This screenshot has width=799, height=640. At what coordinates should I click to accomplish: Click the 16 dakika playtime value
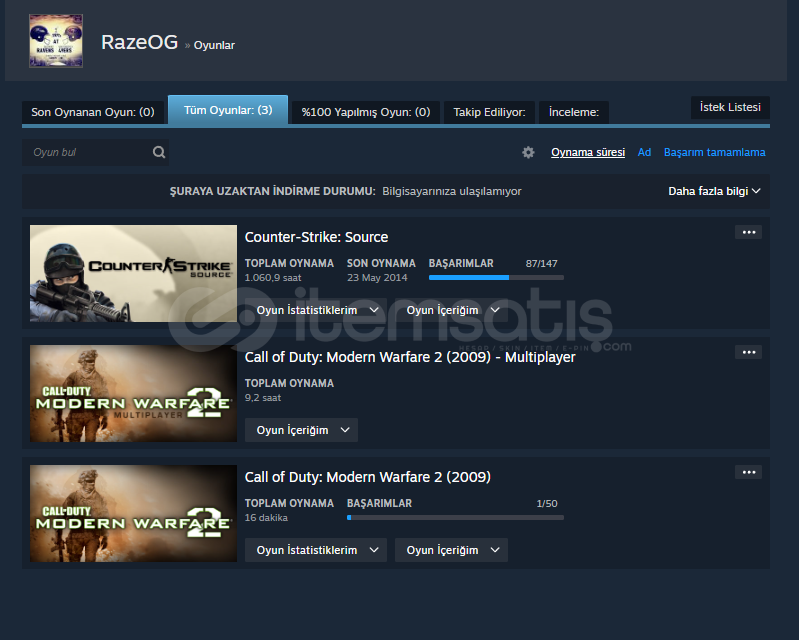[266, 518]
